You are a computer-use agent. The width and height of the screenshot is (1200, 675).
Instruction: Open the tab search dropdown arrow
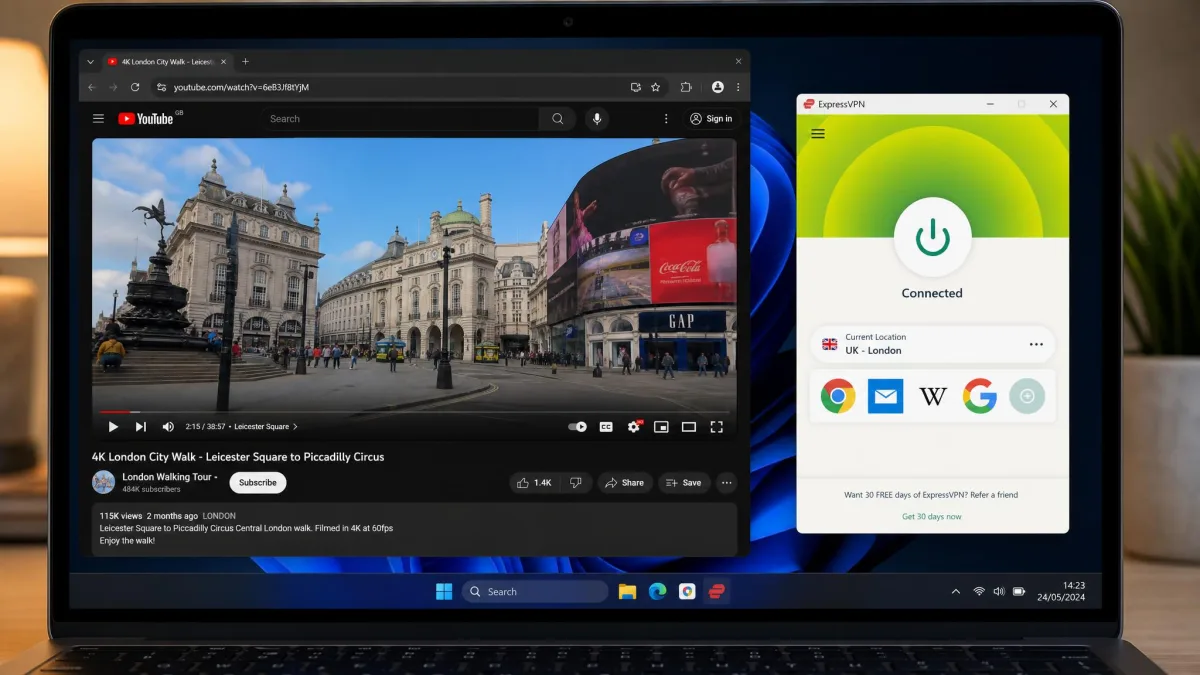(x=90, y=62)
